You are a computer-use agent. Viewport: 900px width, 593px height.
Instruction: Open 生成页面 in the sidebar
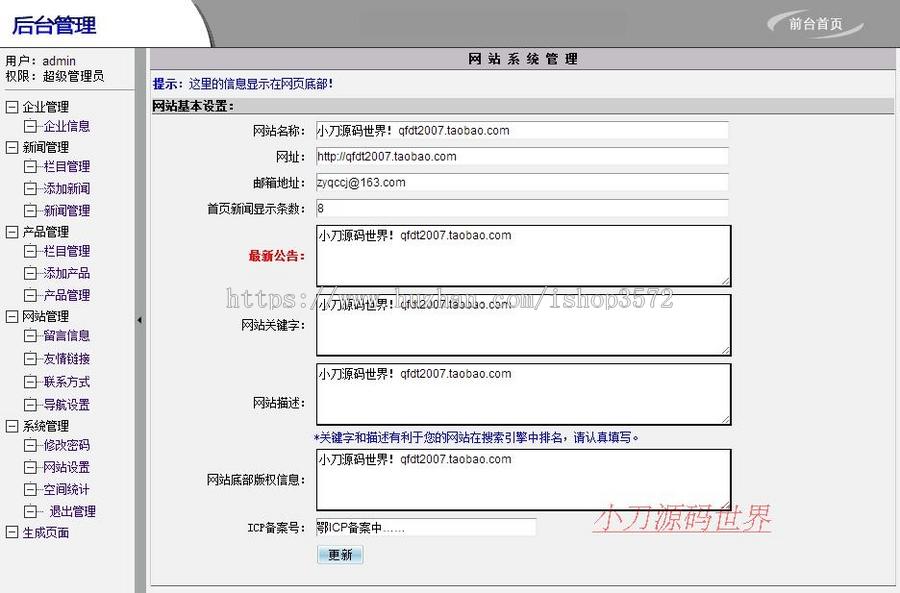[45, 532]
